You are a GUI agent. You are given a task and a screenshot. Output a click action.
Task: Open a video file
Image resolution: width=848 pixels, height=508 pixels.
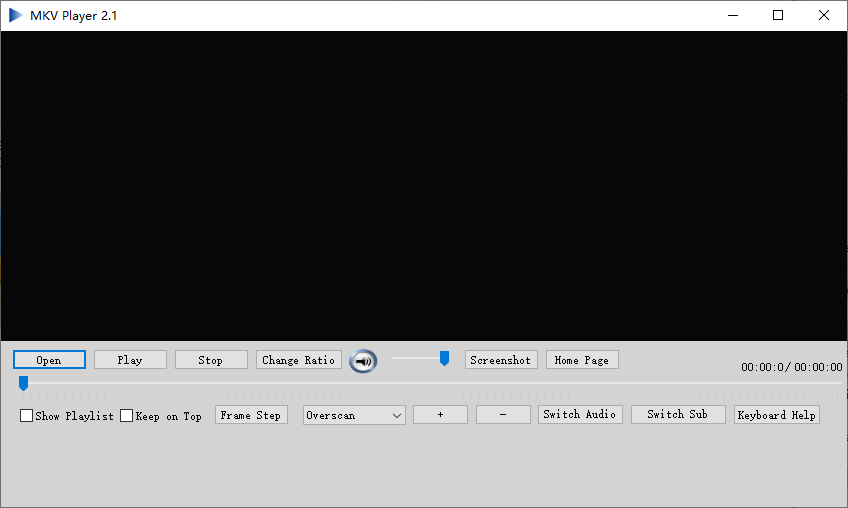49,360
